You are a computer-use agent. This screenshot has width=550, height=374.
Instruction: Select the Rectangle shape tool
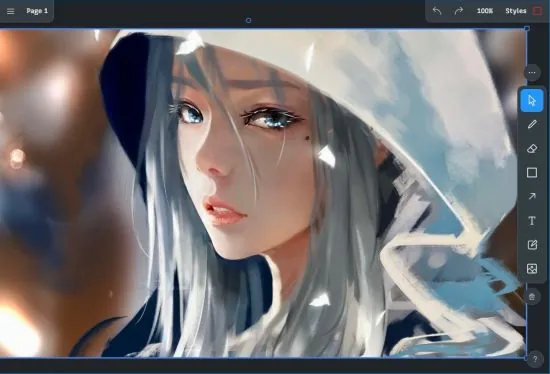(532, 173)
